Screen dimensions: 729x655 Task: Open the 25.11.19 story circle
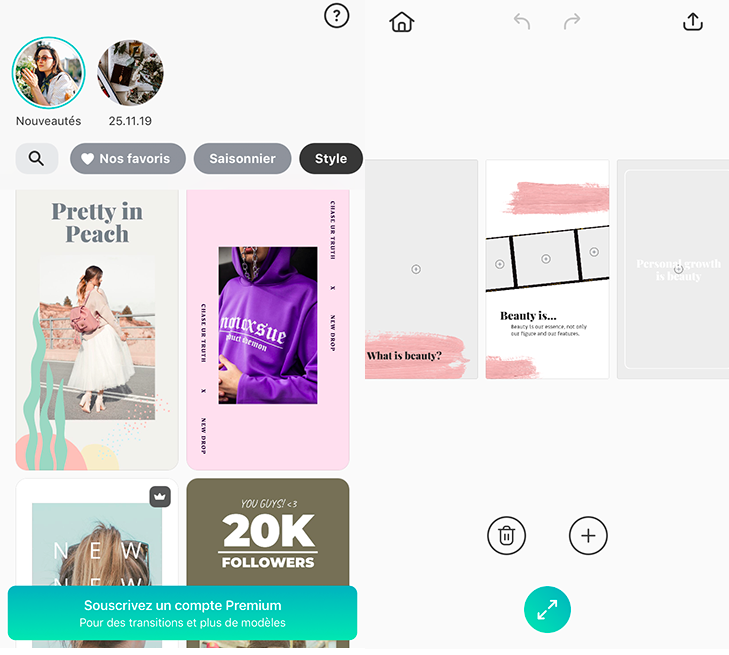coord(130,74)
